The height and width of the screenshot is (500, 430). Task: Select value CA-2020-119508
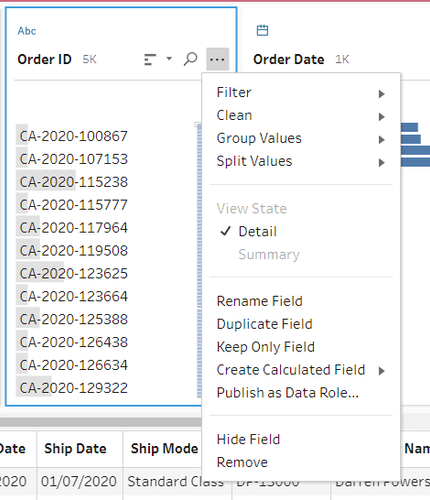pos(73,251)
